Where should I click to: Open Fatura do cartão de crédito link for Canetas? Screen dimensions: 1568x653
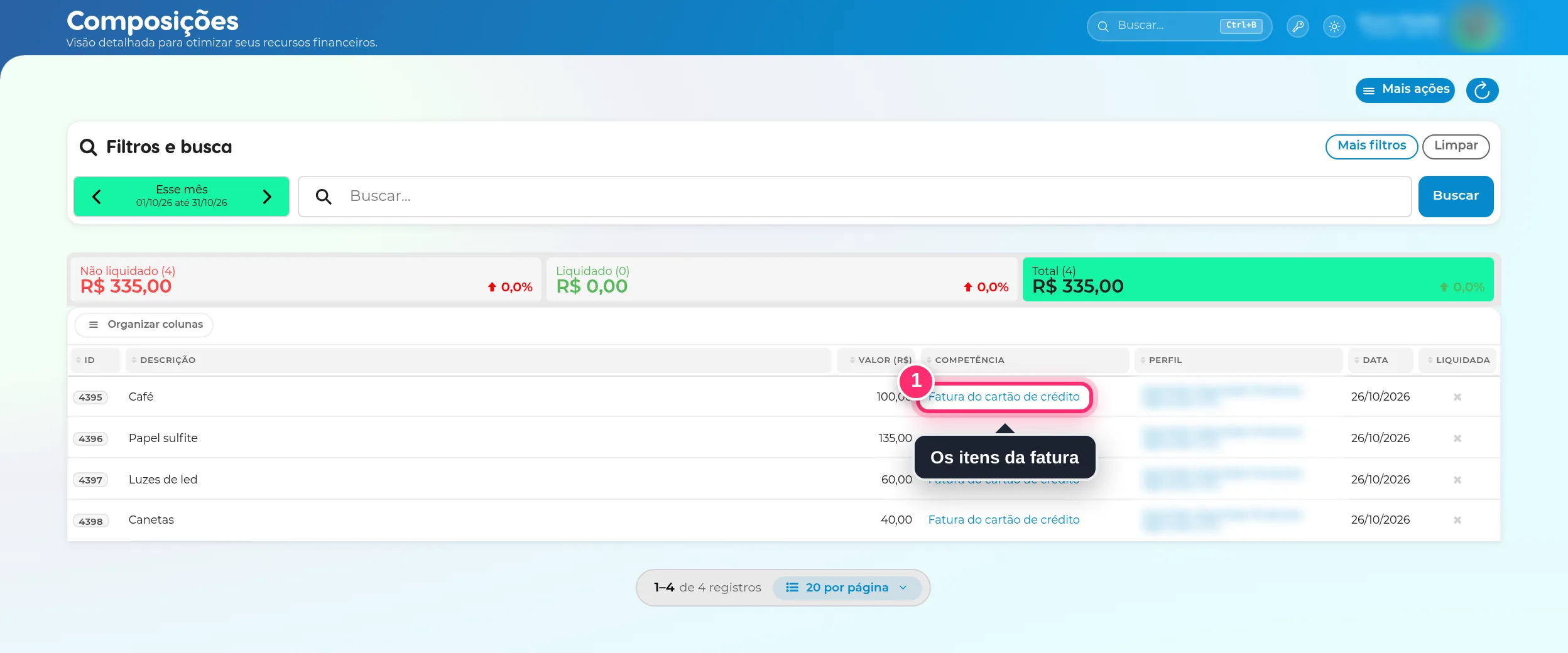tap(1004, 520)
